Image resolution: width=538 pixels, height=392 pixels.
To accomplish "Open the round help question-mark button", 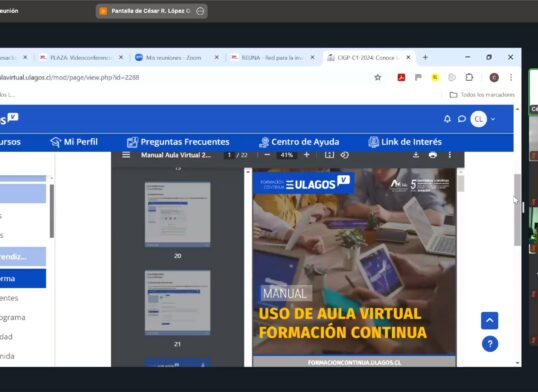I will [x=490, y=344].
